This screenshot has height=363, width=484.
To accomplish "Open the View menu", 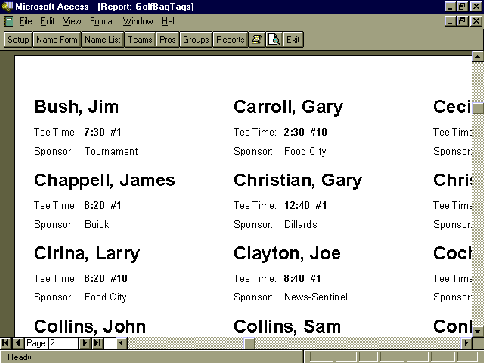I will pyautogui.click(x=72, y=21).
